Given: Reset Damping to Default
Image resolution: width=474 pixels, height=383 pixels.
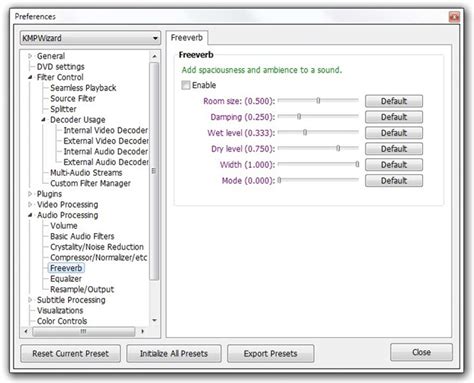Looking at the screenshot, I should tap(394, 117).
